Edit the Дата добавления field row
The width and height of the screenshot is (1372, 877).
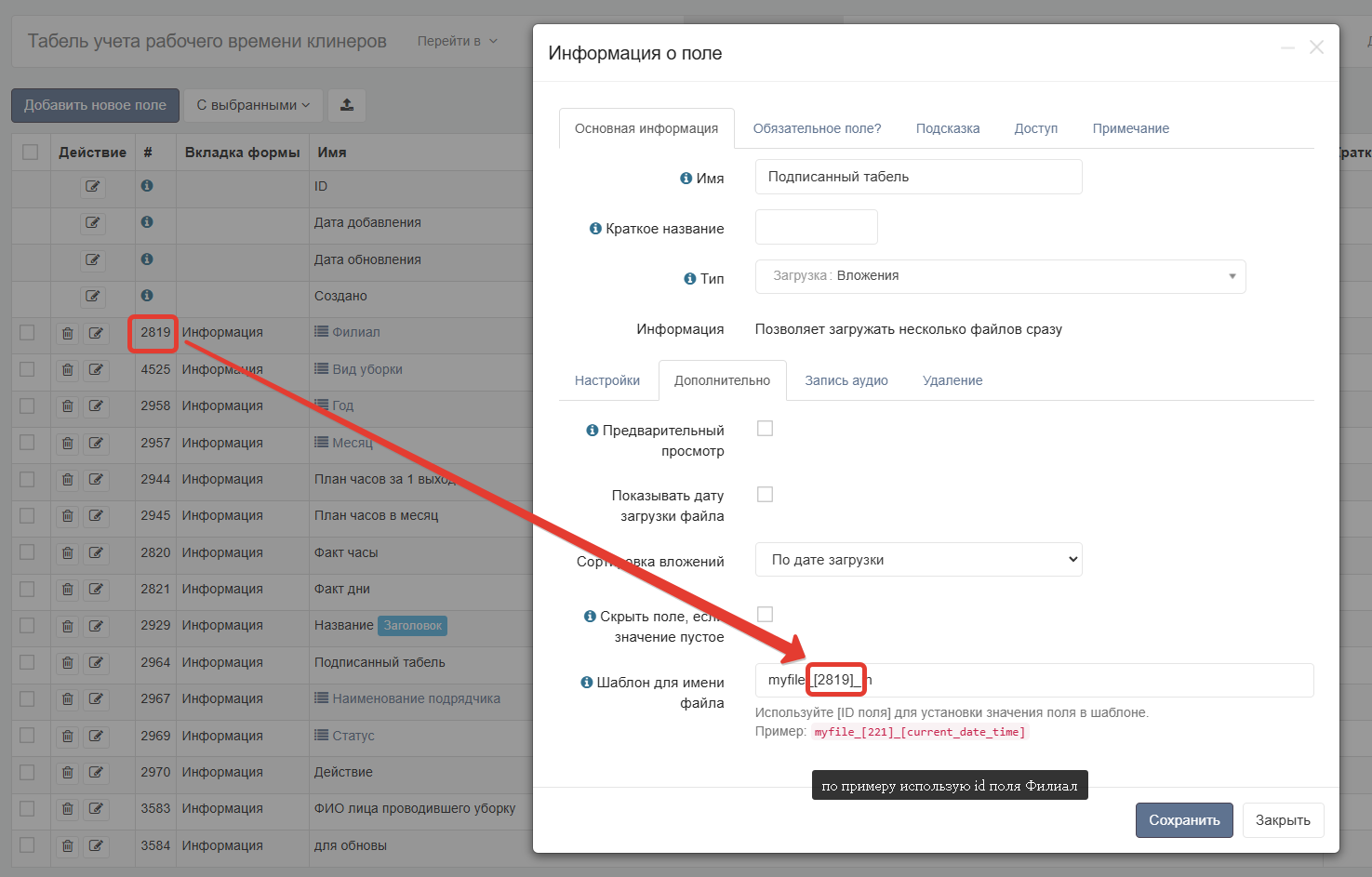pyautogui.click(x=92, y=223)
